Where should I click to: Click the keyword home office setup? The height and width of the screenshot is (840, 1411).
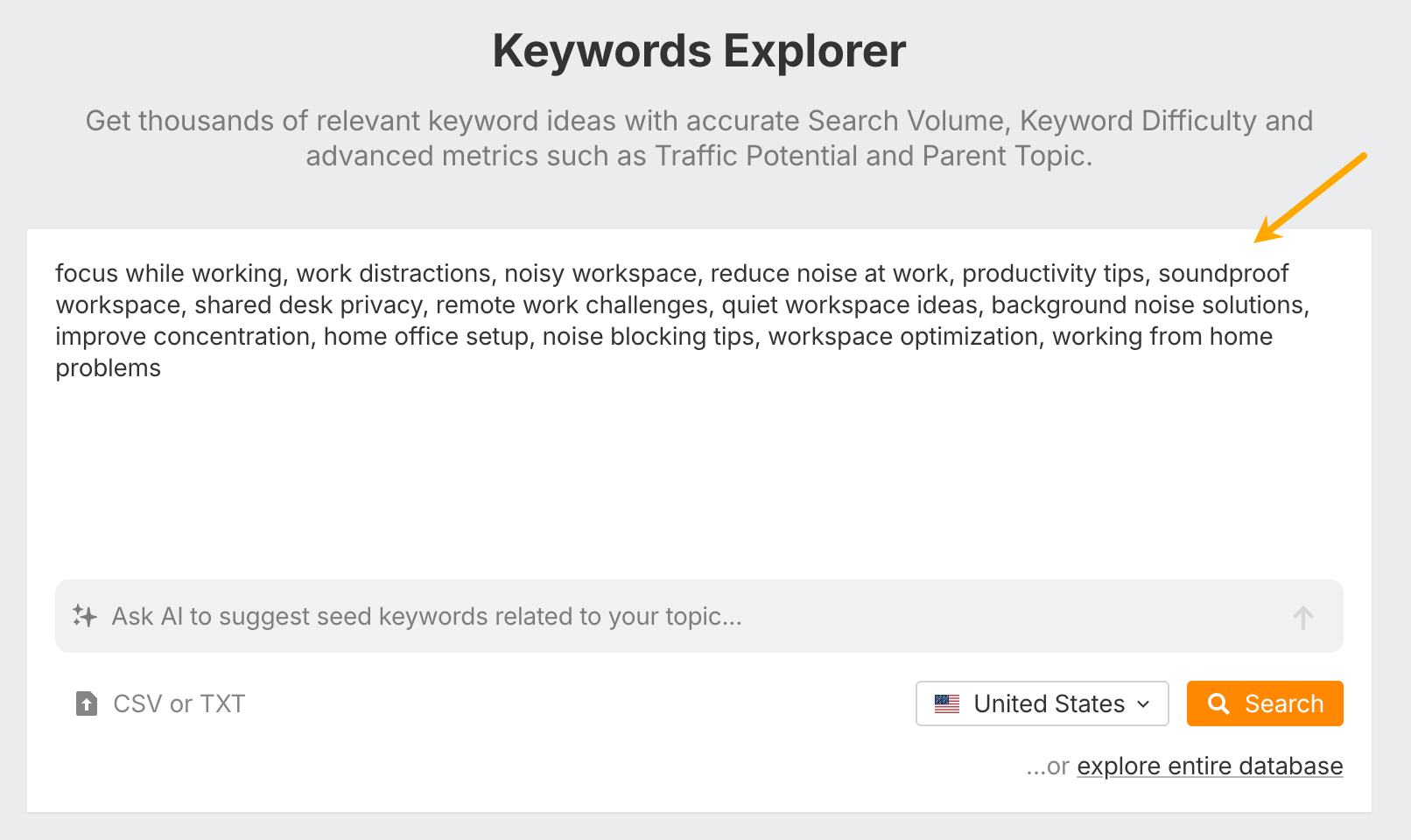(x=426, y=336)
